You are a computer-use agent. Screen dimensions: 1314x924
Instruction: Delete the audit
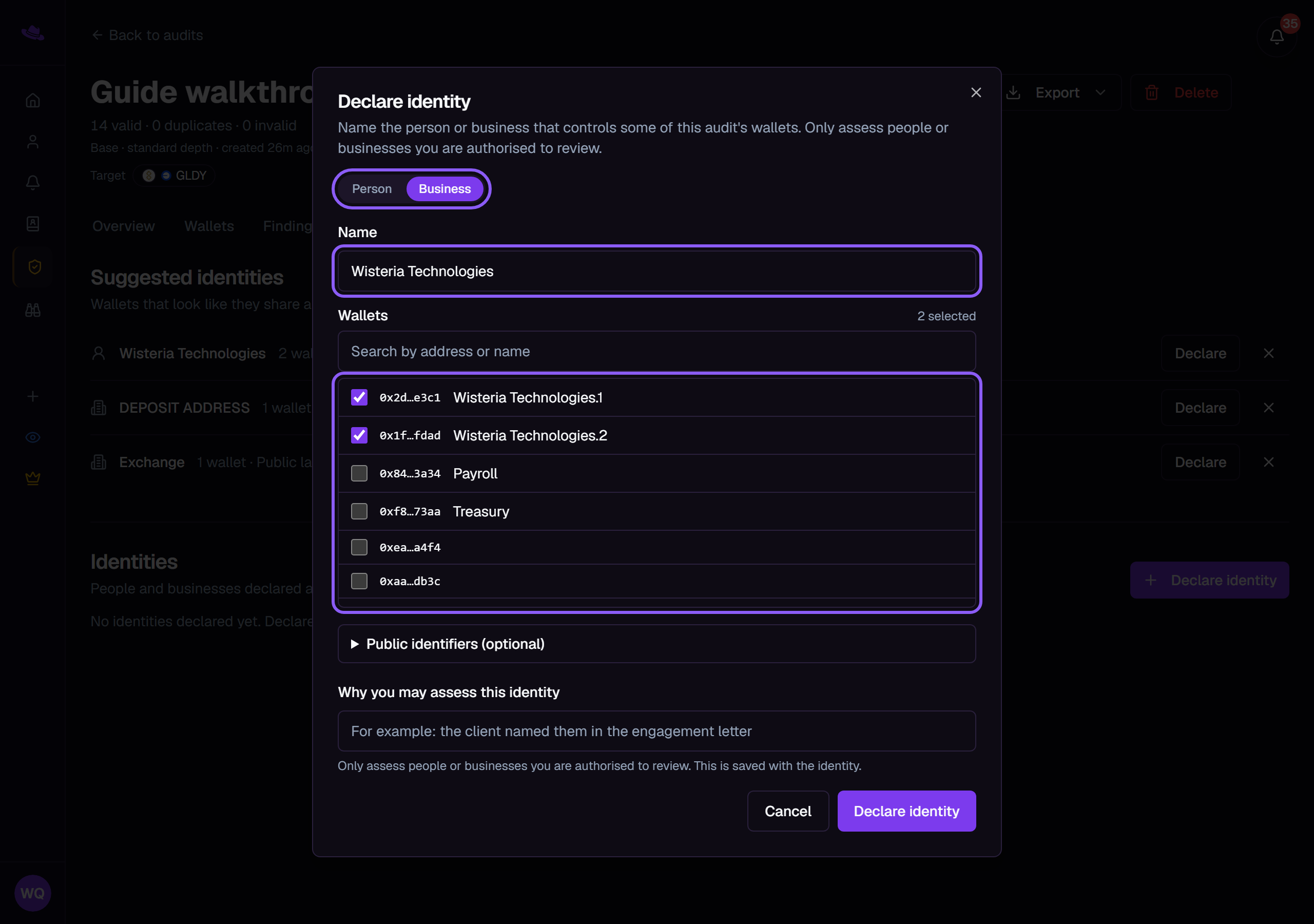[x=1181, y=93]
